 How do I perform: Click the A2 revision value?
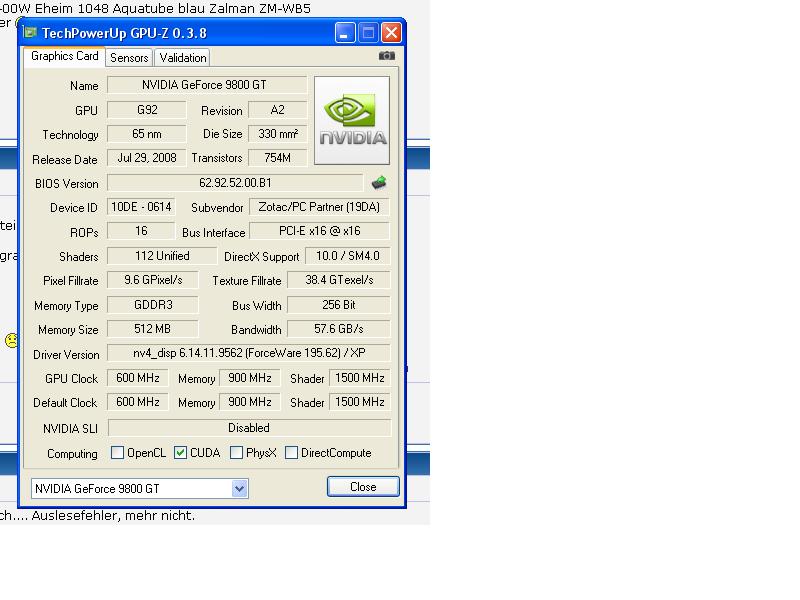(x=278, y=110)
